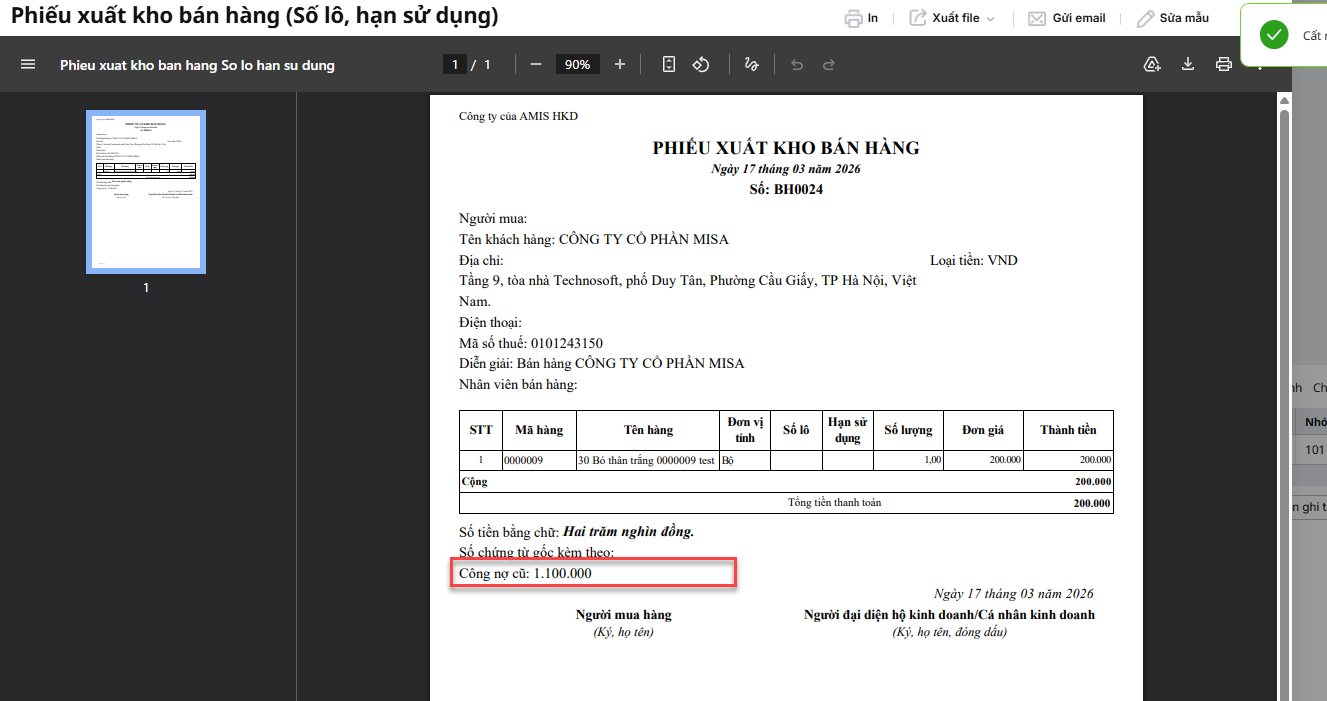Zoom in with the plus button

[620, 64]
